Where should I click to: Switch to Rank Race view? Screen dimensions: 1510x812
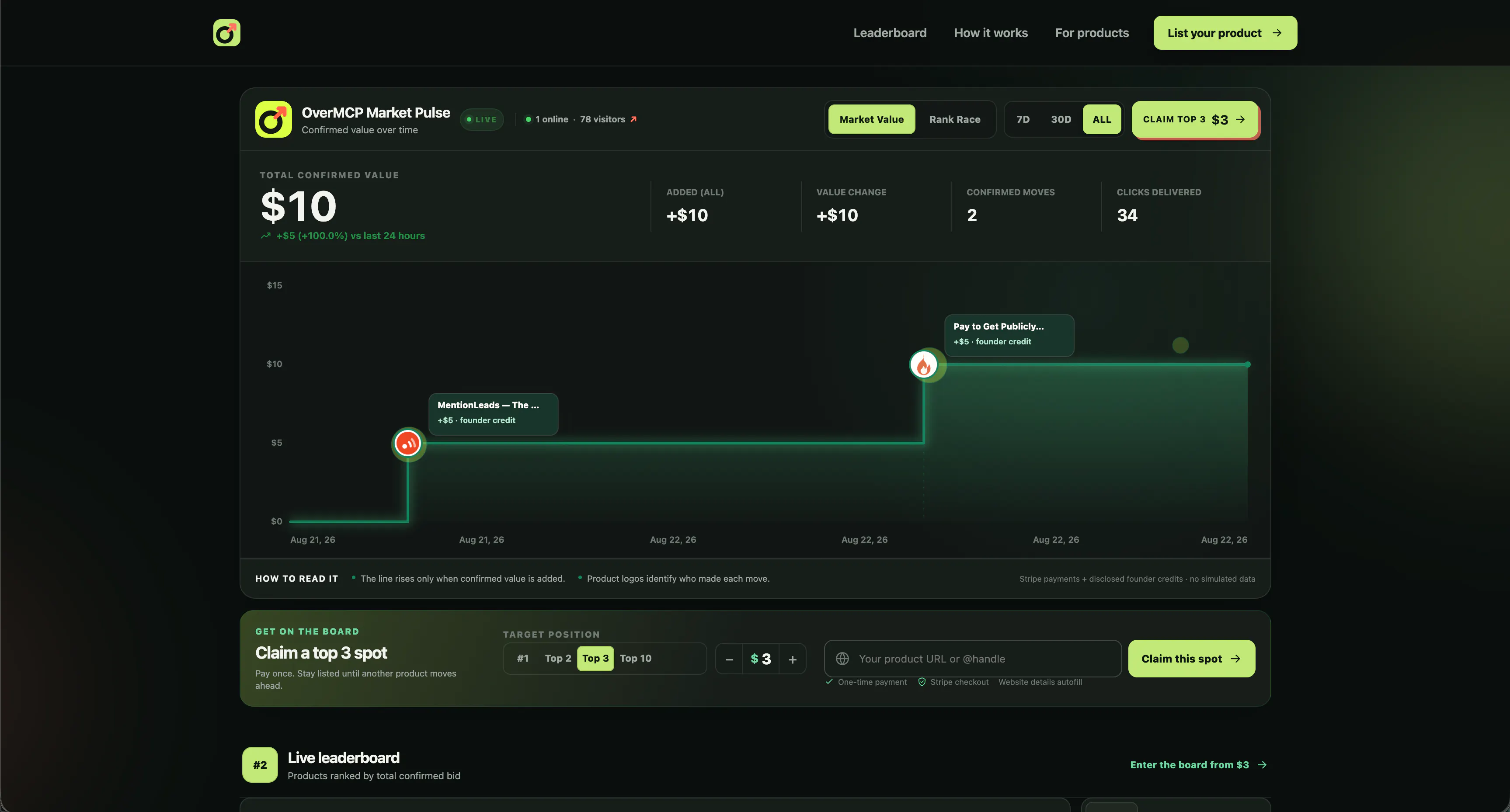(954, 119)
